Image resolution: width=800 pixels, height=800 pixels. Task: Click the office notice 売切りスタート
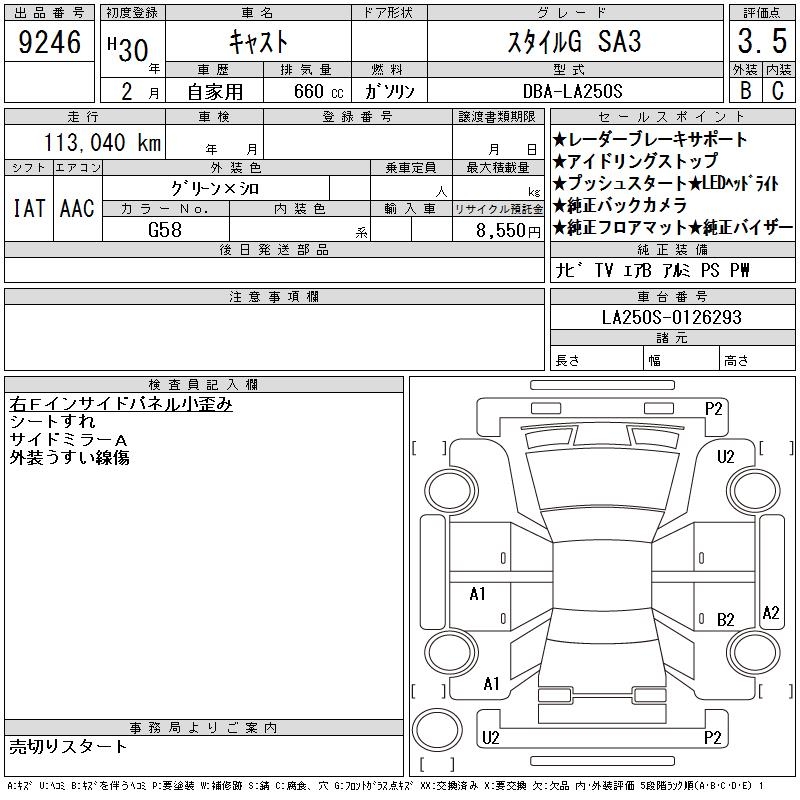point(68,746)
